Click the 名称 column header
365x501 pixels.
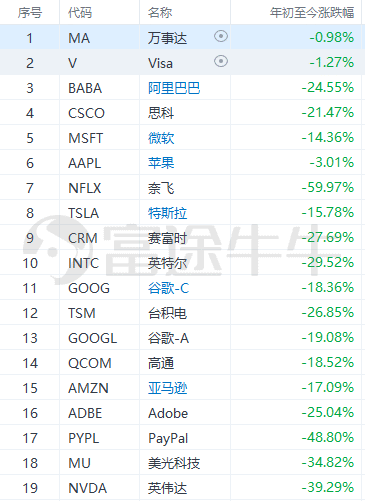[160, 13]
